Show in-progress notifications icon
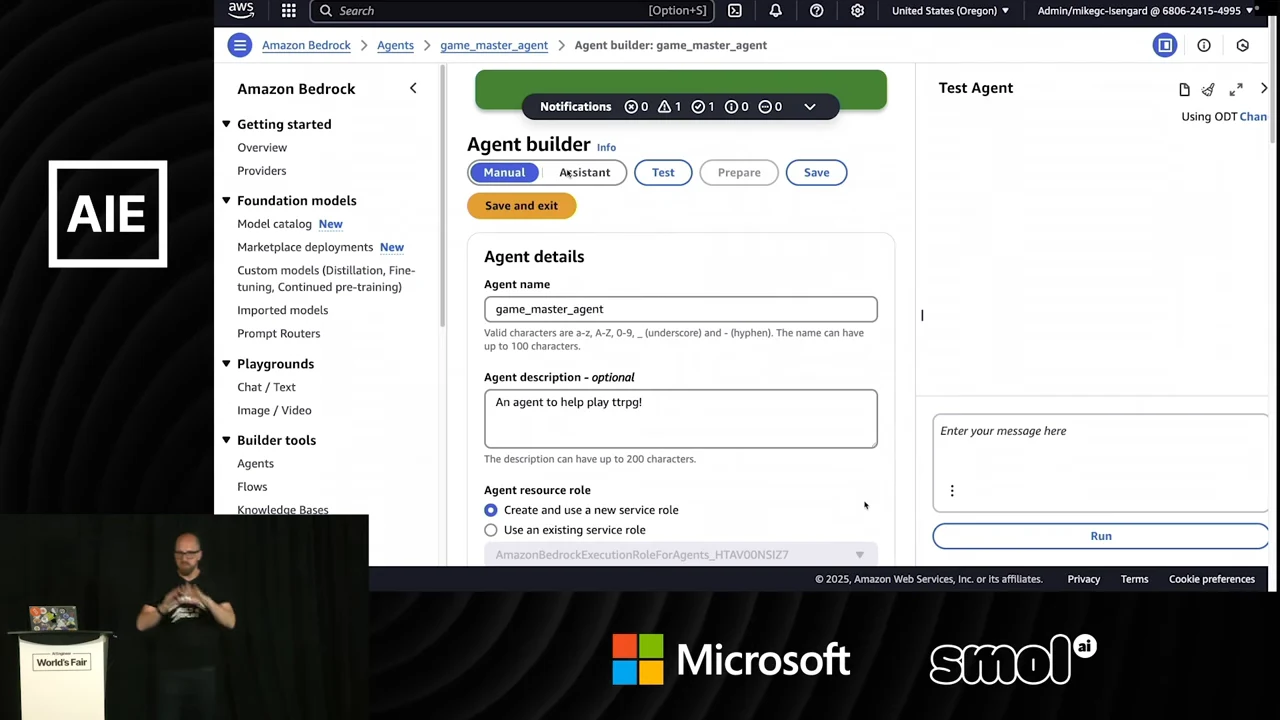The image size is (1280, 720). pos(770,106)
